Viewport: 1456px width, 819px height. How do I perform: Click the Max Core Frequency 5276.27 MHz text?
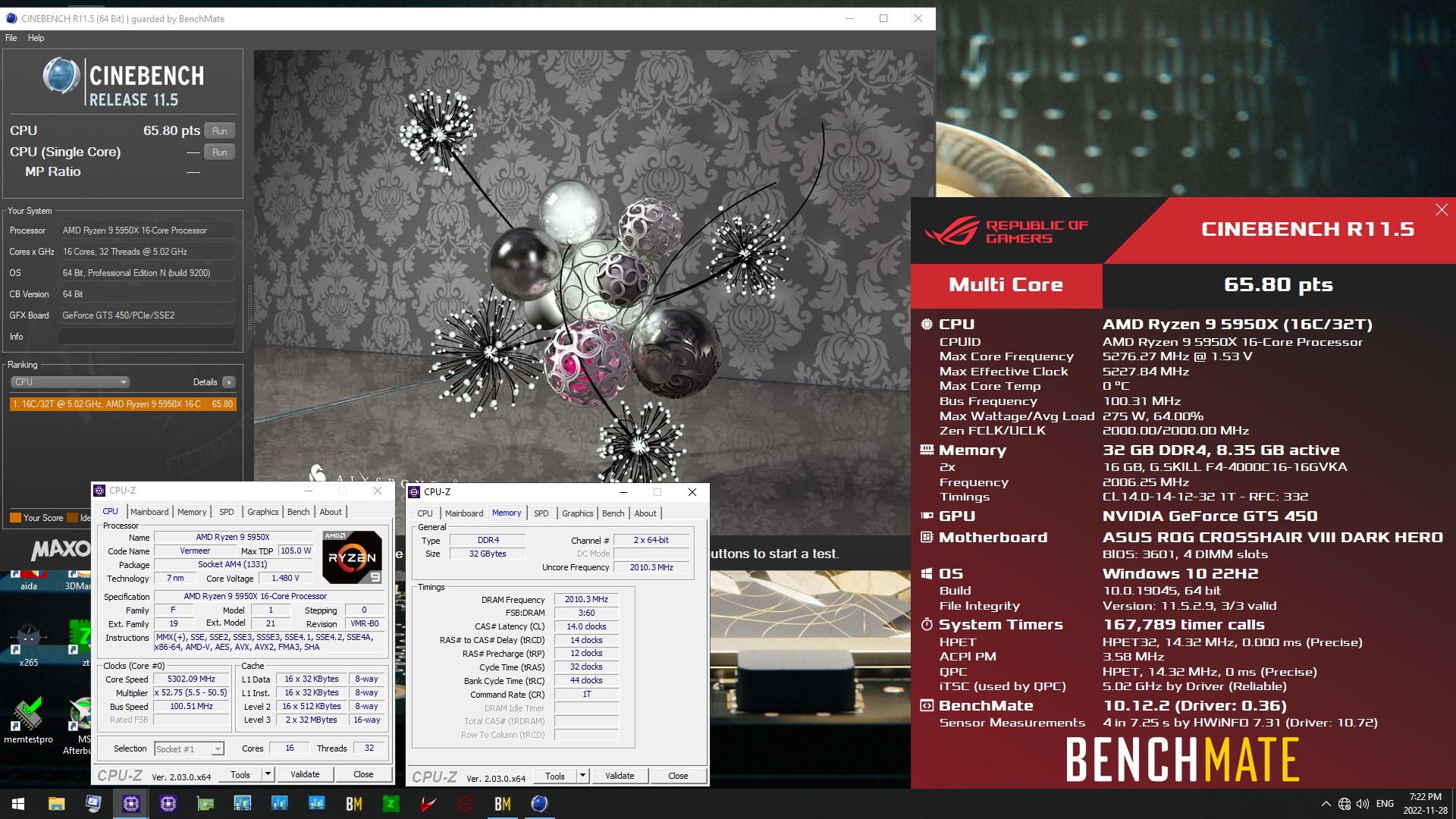tap(1176, 356)
